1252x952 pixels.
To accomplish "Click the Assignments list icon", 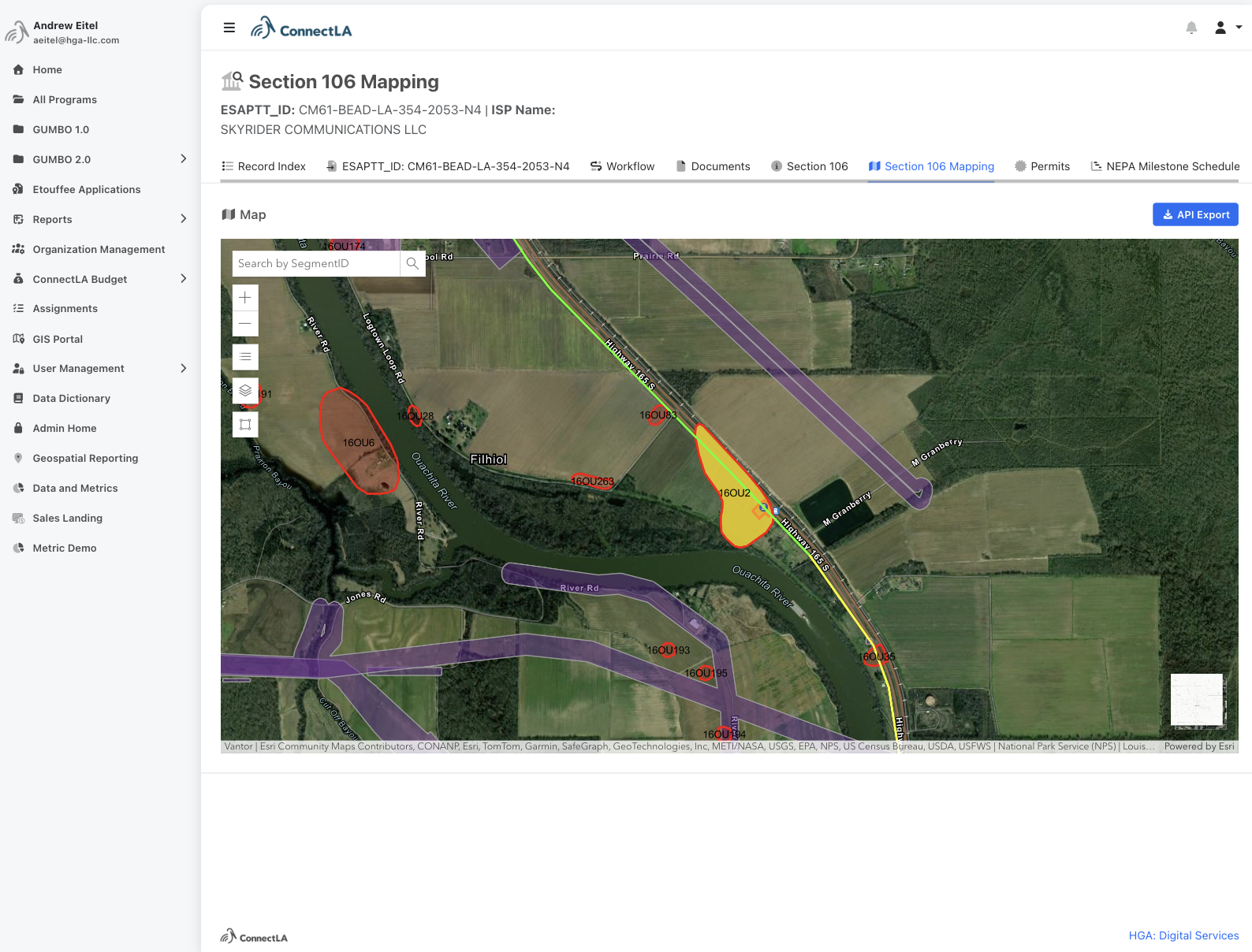I will [18, 308].
